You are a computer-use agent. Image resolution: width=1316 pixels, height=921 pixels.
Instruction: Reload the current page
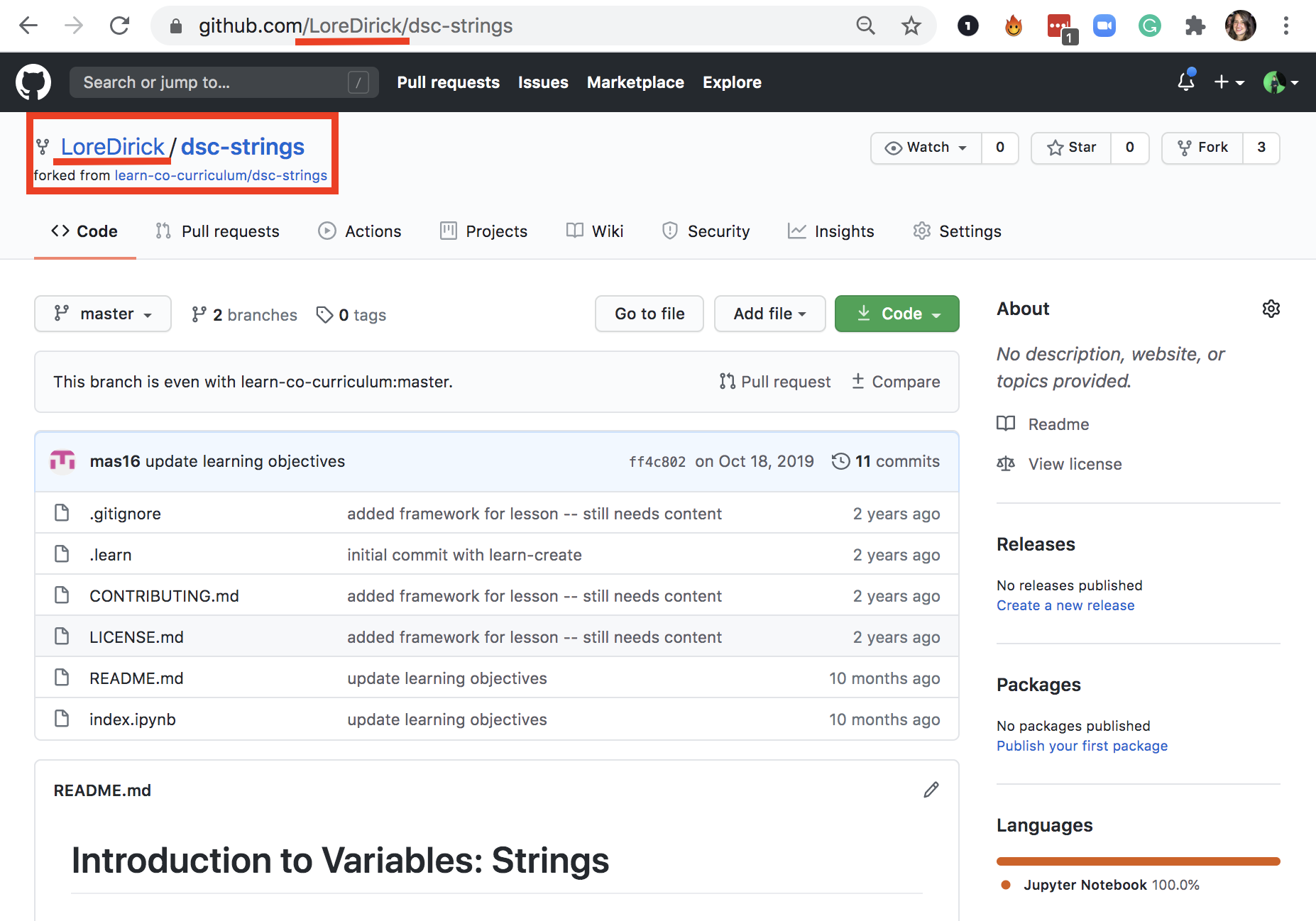click(x=119, y=26)
